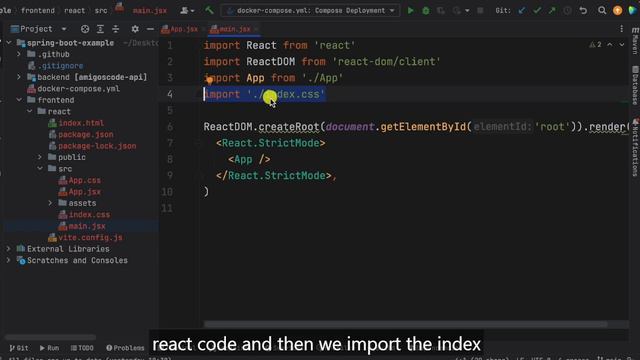Click React.StrictMode opening tag
This screenshot has width=640, height=360.
[x=271, y=143]
